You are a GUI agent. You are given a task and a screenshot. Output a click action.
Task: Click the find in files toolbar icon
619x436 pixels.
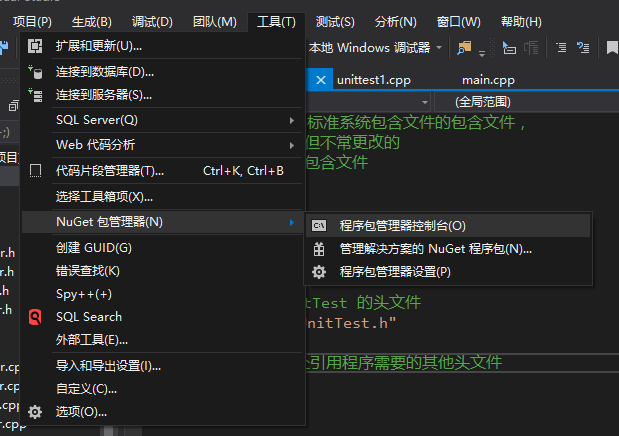464,48
